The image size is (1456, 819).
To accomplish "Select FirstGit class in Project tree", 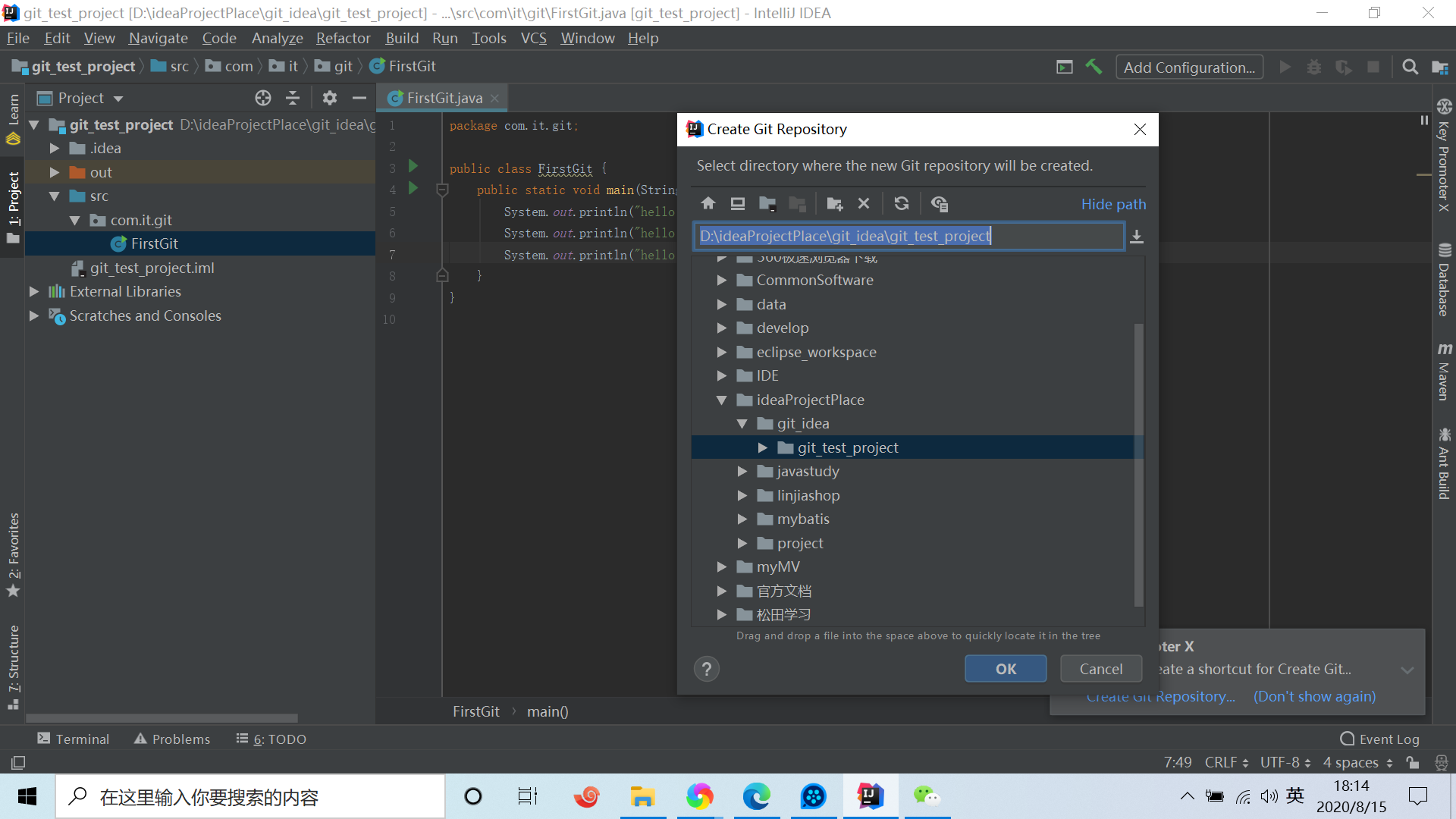I will click(154, 243).
